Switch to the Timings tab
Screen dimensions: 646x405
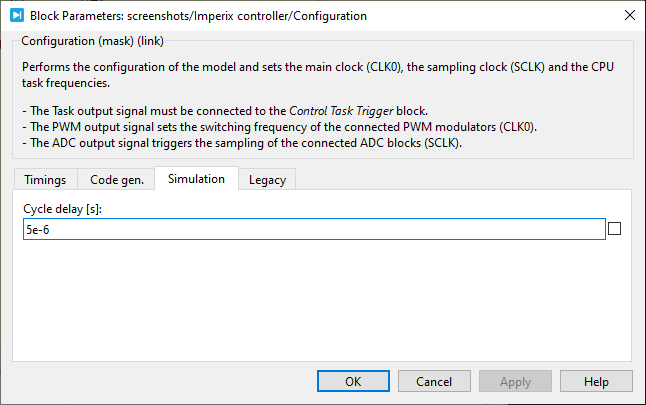(x=45, y=180)
